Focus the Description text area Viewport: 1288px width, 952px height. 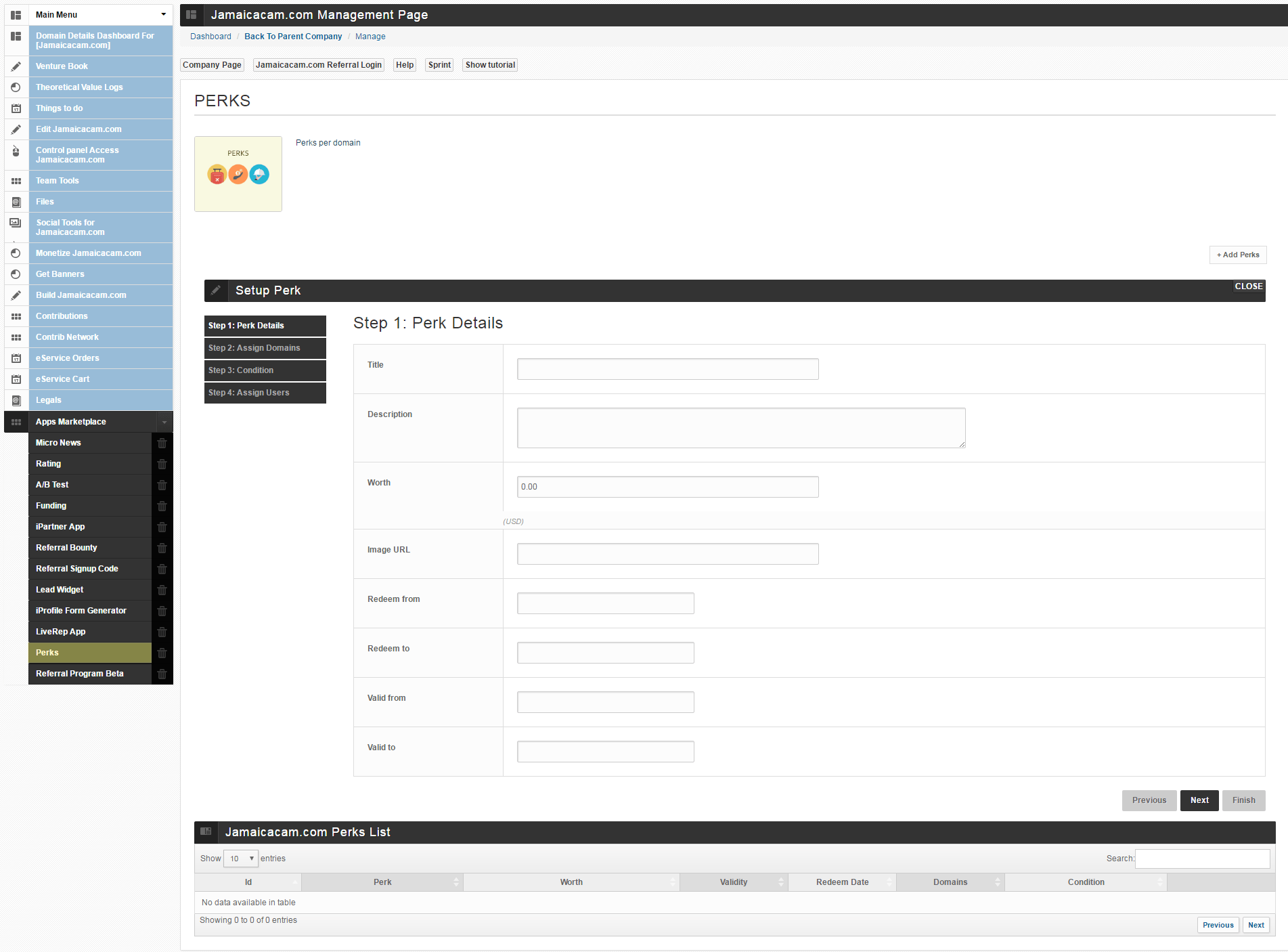pos(741,428)
